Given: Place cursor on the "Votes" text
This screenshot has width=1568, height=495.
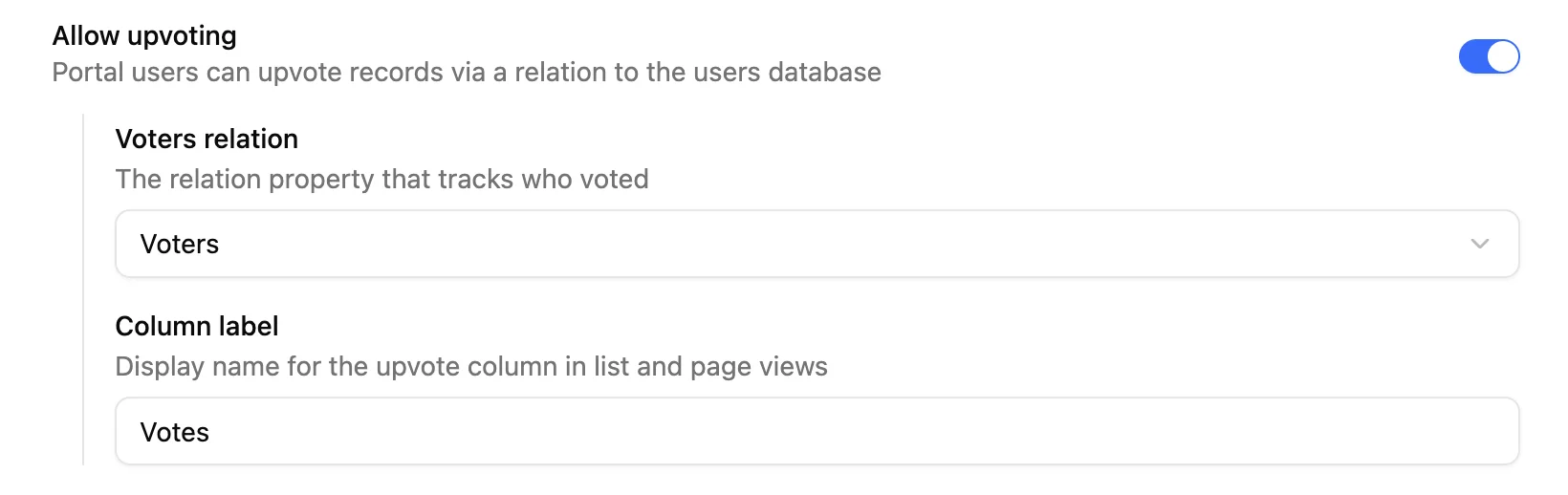Looking at the screenshot, I should (x=175, y=433).
